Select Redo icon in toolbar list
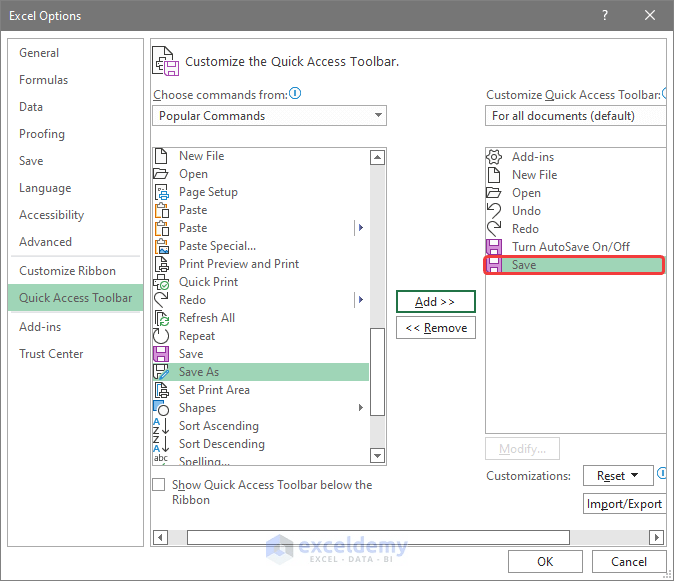The width and height of the screenshot is (674, 581). point(494,229)
